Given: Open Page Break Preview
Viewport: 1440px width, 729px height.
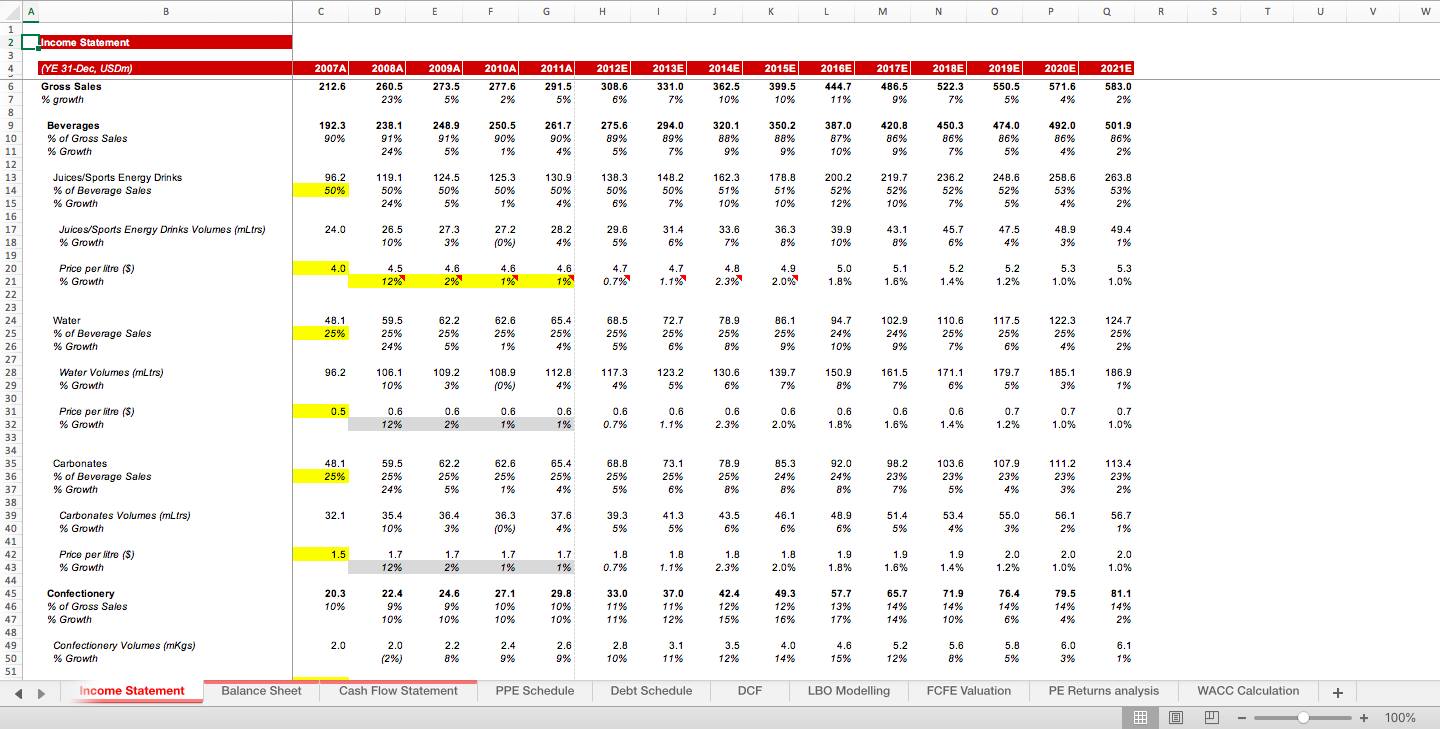Looking at the screenshot, I should coord(1211,717).
